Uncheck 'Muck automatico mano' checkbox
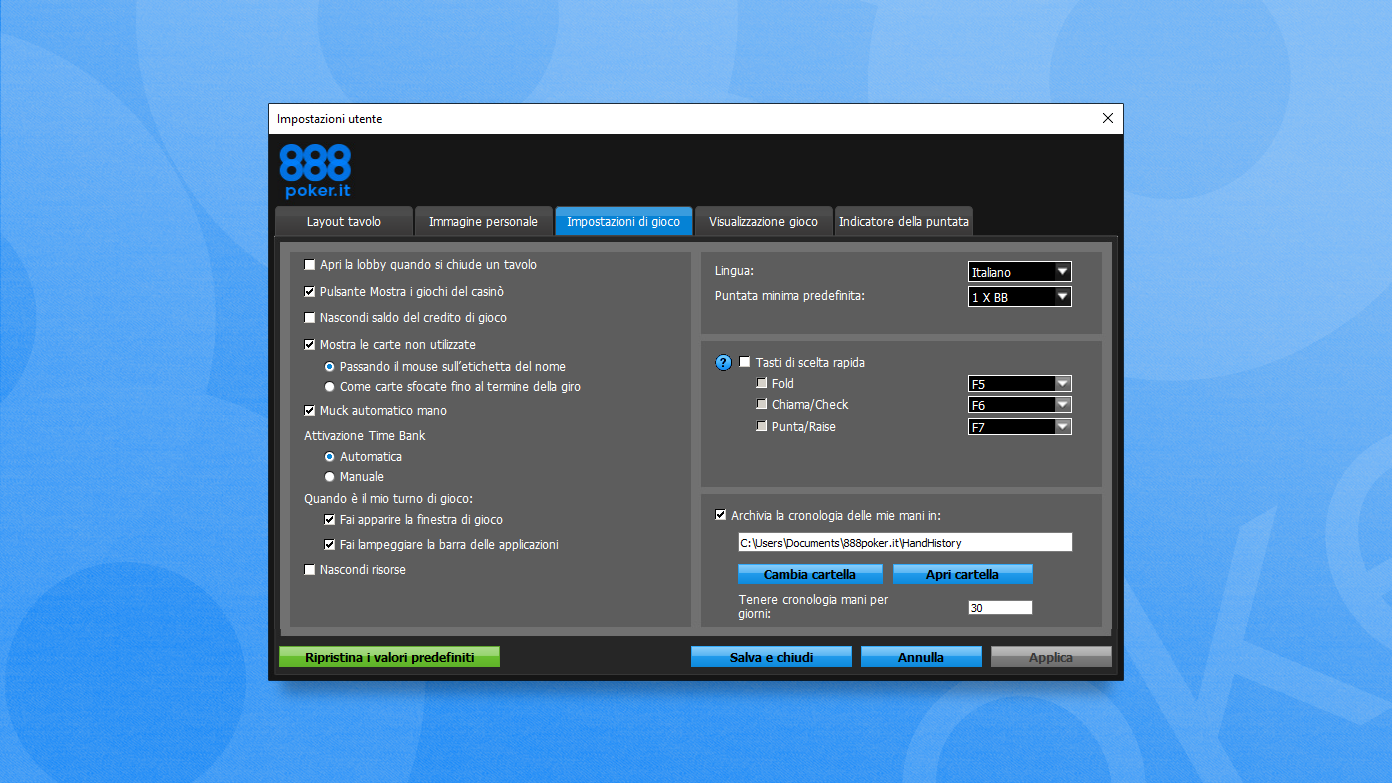1392x783 pixels. tap(310, 411)
